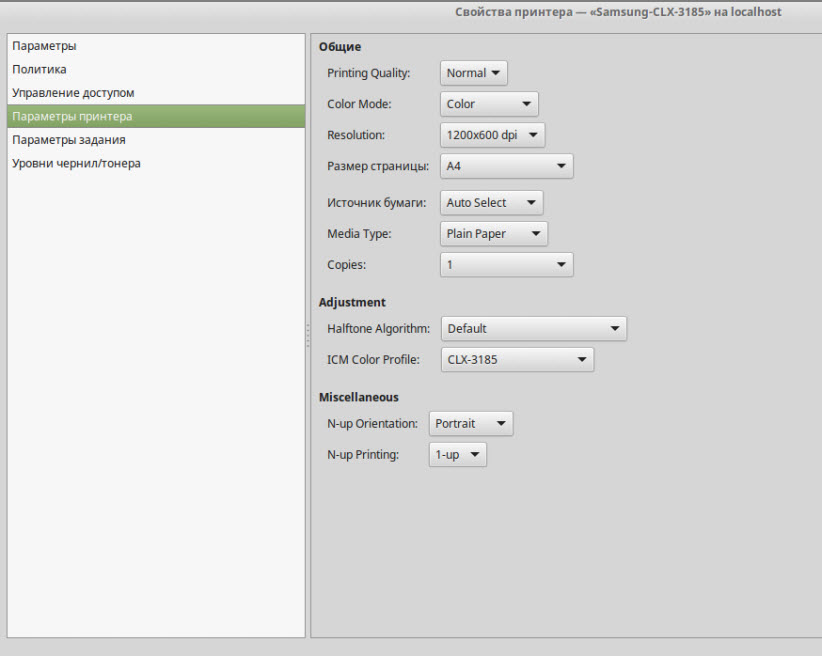Expand the Media Type Plain Paper dropdown
822x656 pixels.
pos(494,234)
